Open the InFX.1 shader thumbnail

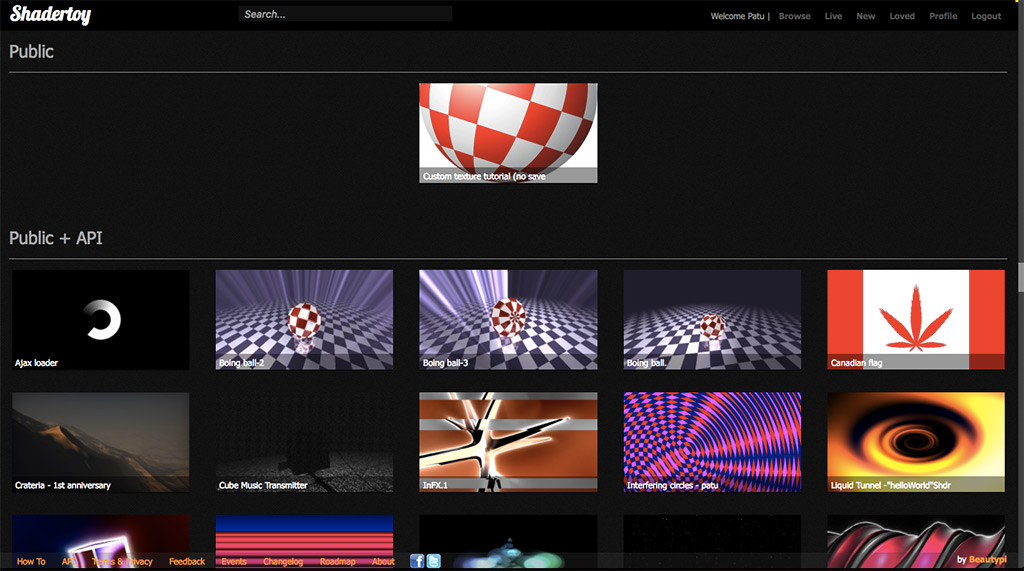[x=508, y=442]
